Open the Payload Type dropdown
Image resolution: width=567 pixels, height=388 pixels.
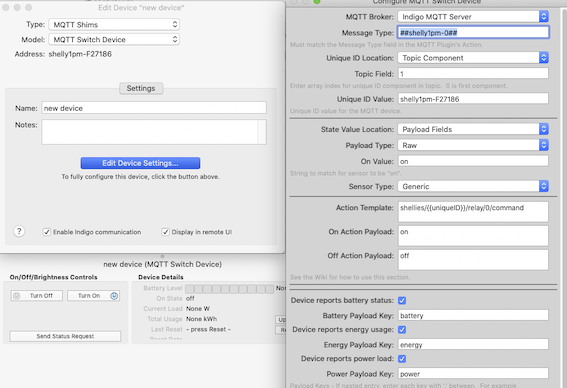pyautogui.click(x=473, y=145)
